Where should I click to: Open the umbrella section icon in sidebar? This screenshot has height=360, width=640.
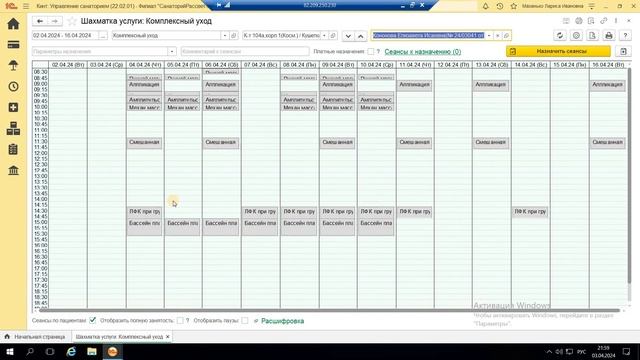pyautogui.click(x=13, y=65)
